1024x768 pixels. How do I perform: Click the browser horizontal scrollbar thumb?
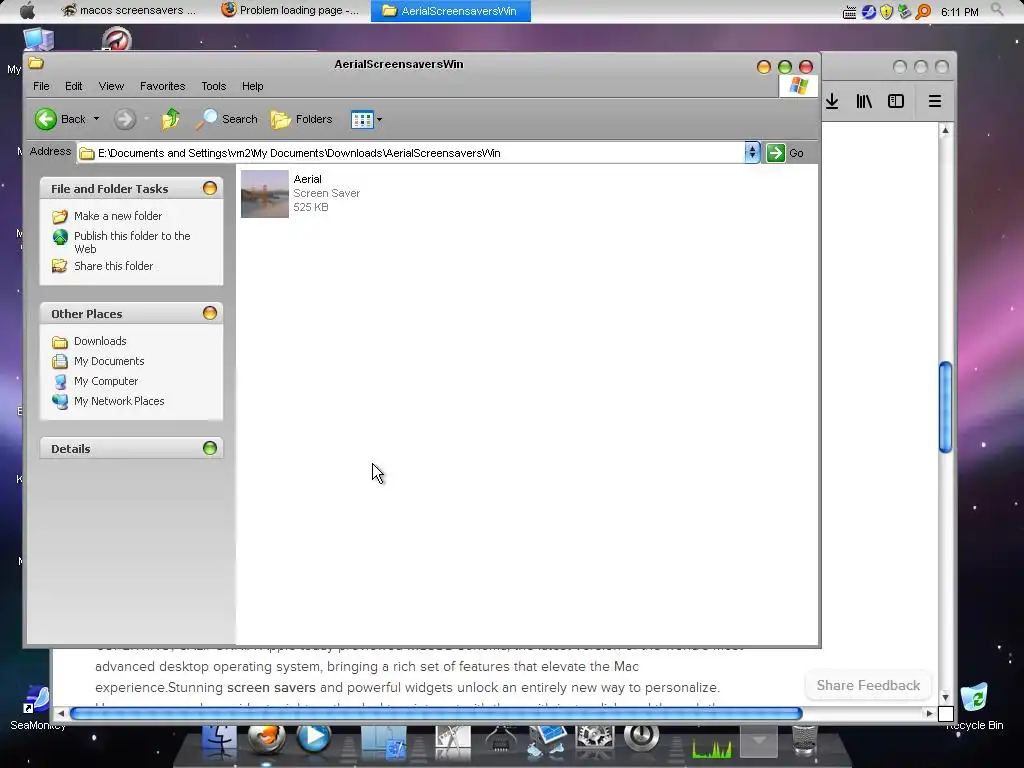click(x=436, y=714)
